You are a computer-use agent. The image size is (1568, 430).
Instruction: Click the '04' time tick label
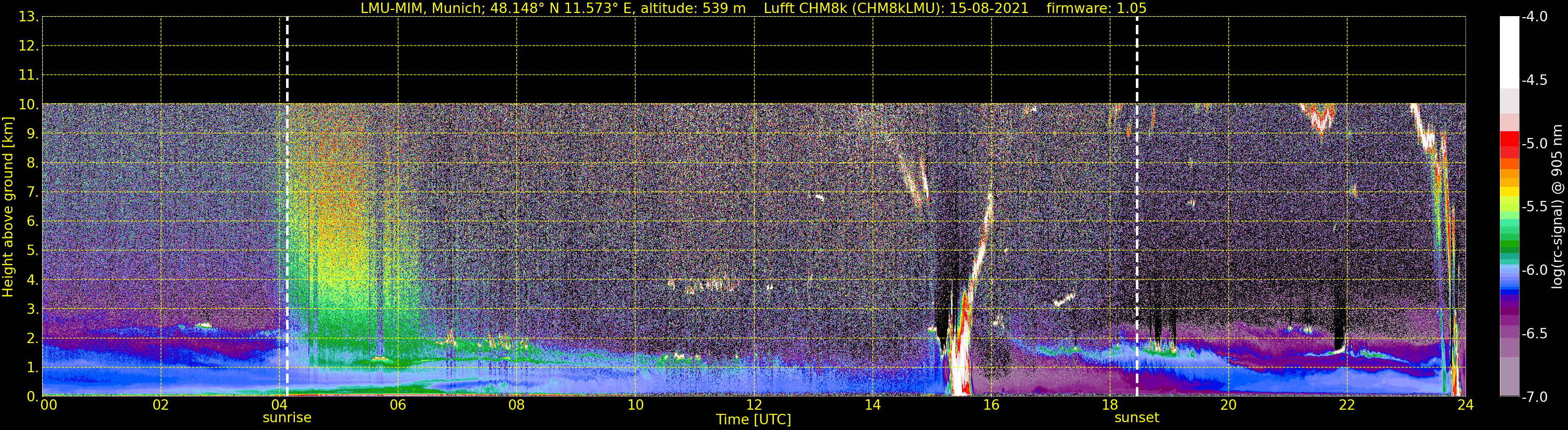[x=279, y=405]
